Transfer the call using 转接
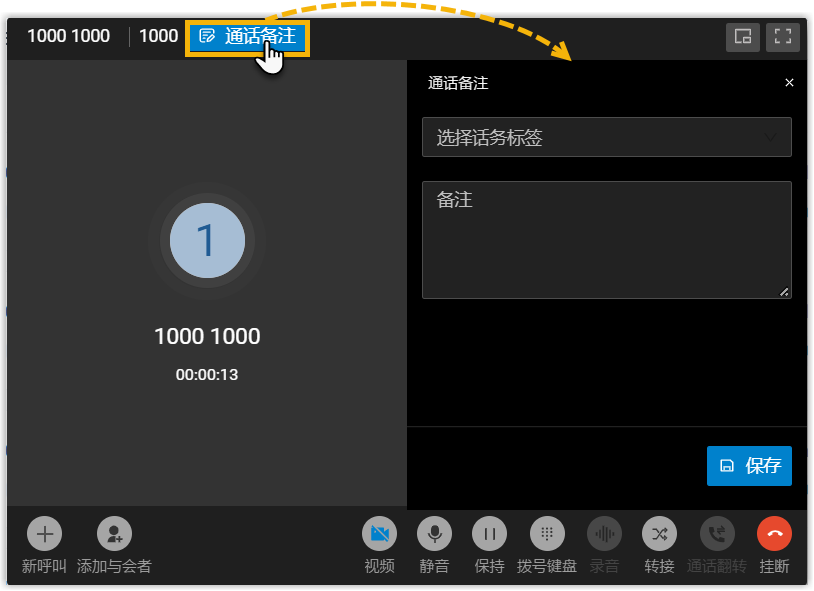This screenshot has height=591, width=814. click(659, 534)
